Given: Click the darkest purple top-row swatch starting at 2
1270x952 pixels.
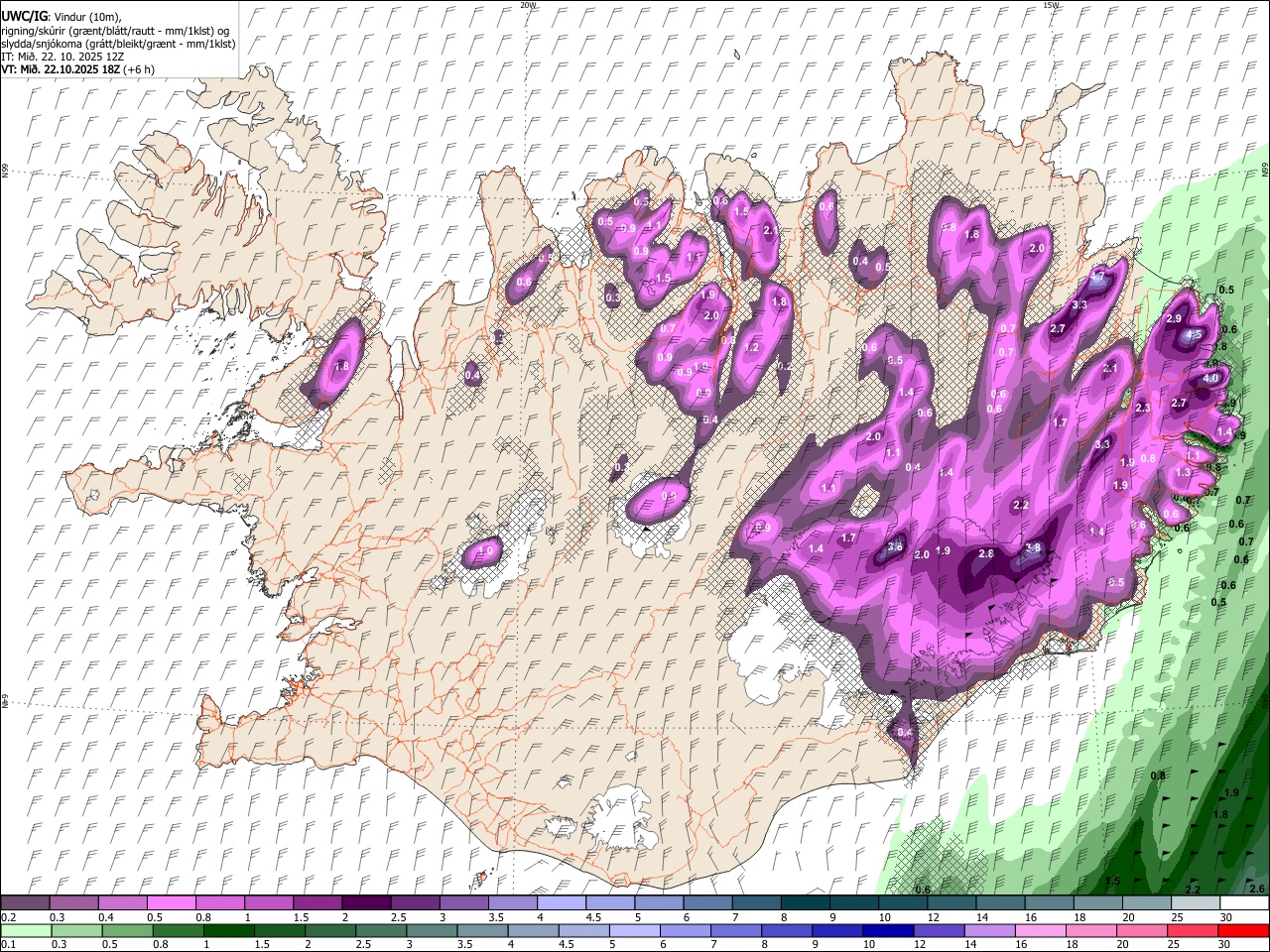Looking at the screenshot, I should (x=365, y=903).
